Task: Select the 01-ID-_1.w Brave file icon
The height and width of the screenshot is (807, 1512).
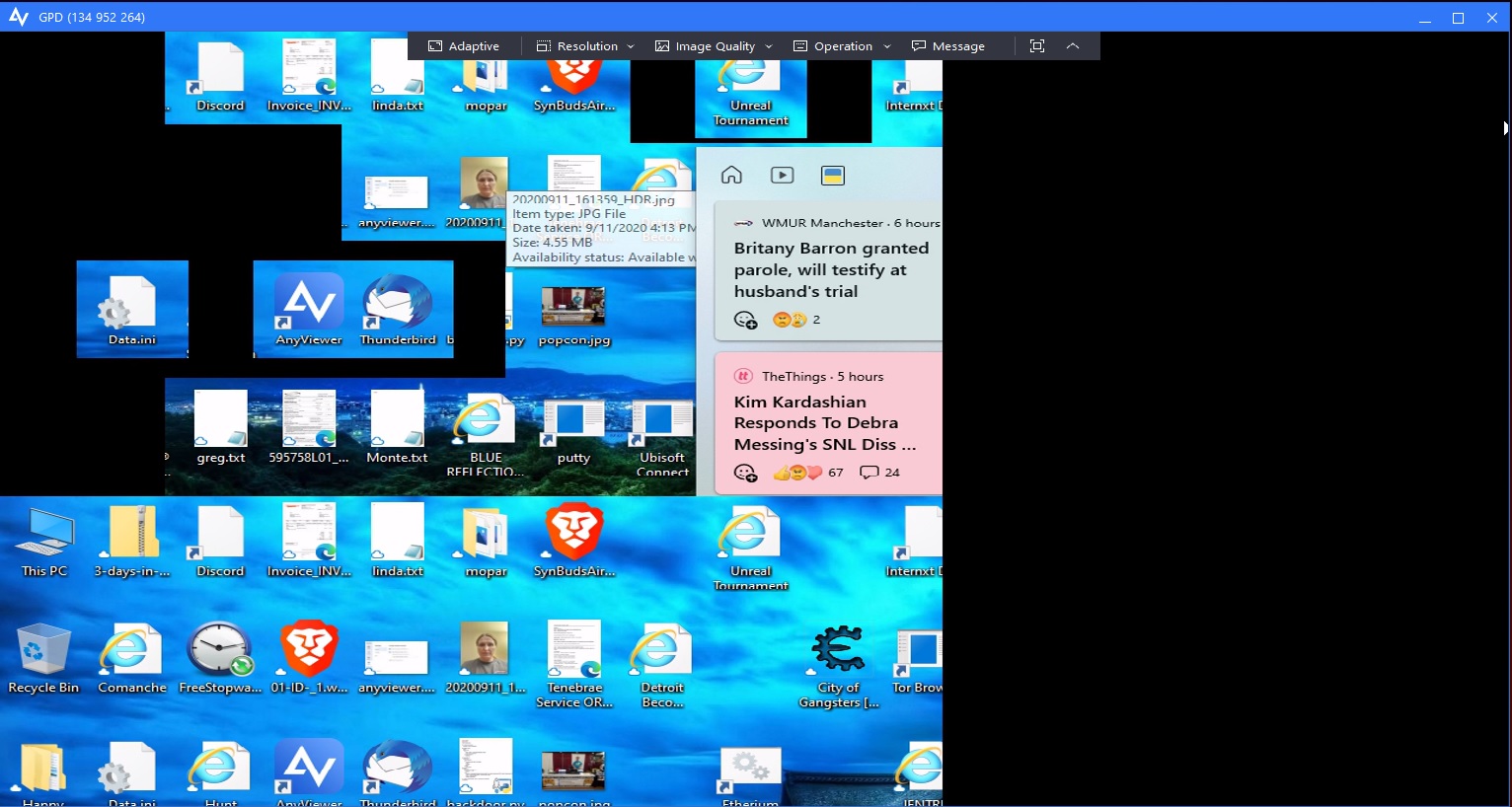Action: tap(309, 658)
